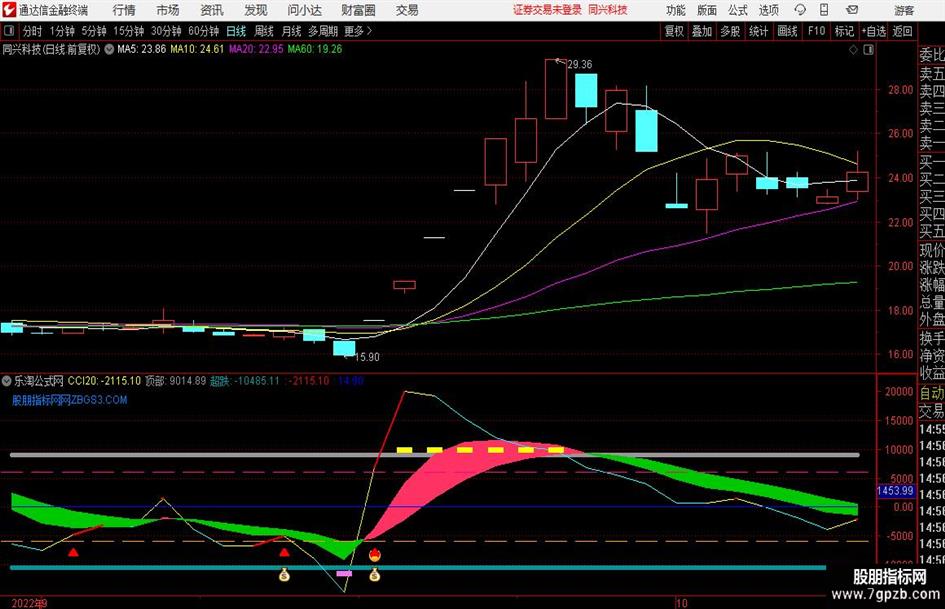This screenshot has width=945, height=609.
Task: Click the CCI20 indicator value label
Action: (x=104, y=381)
